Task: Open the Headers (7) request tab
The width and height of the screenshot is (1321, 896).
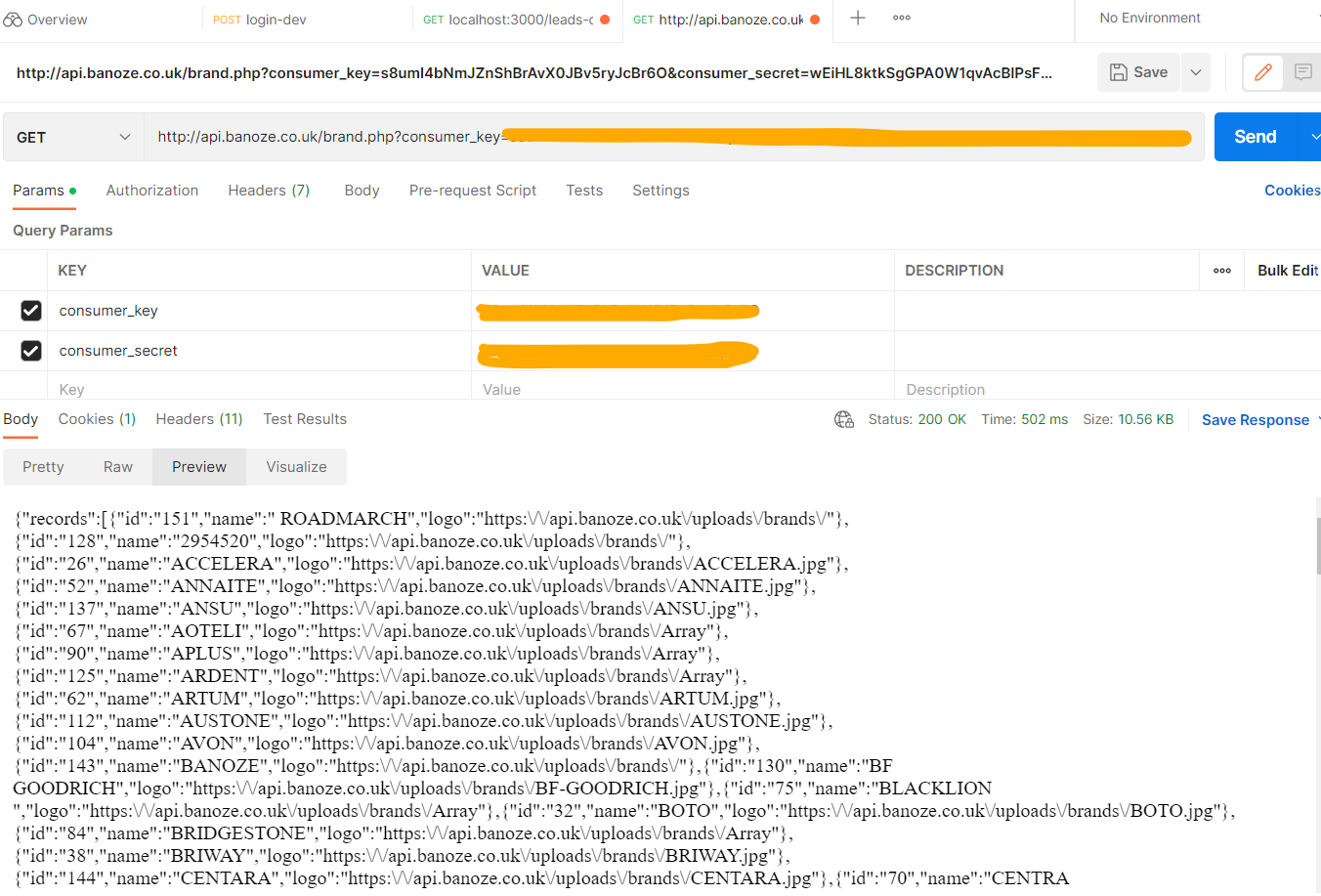Action: tap(269, 191)
